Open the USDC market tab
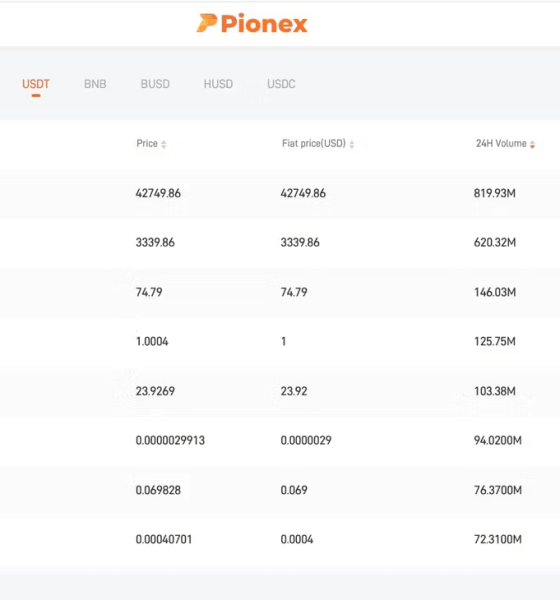The height and width of the screenshot is (600, 560). pos(281,84)
